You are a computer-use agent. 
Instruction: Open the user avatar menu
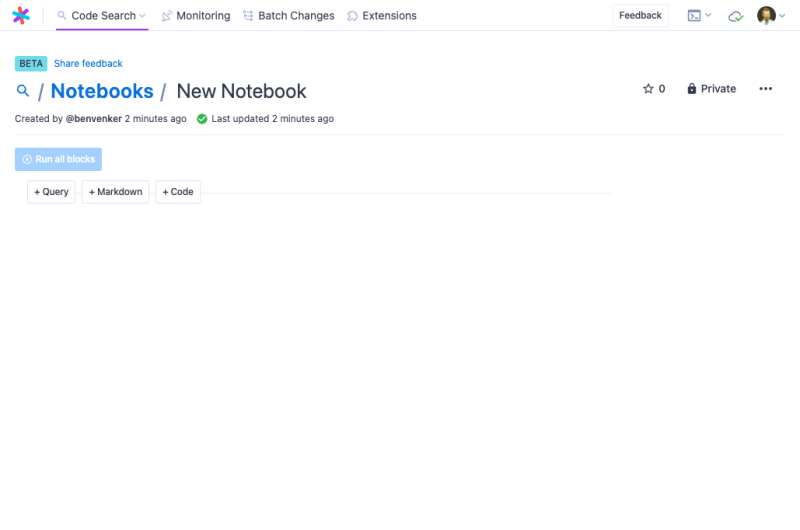pos(771,15)
